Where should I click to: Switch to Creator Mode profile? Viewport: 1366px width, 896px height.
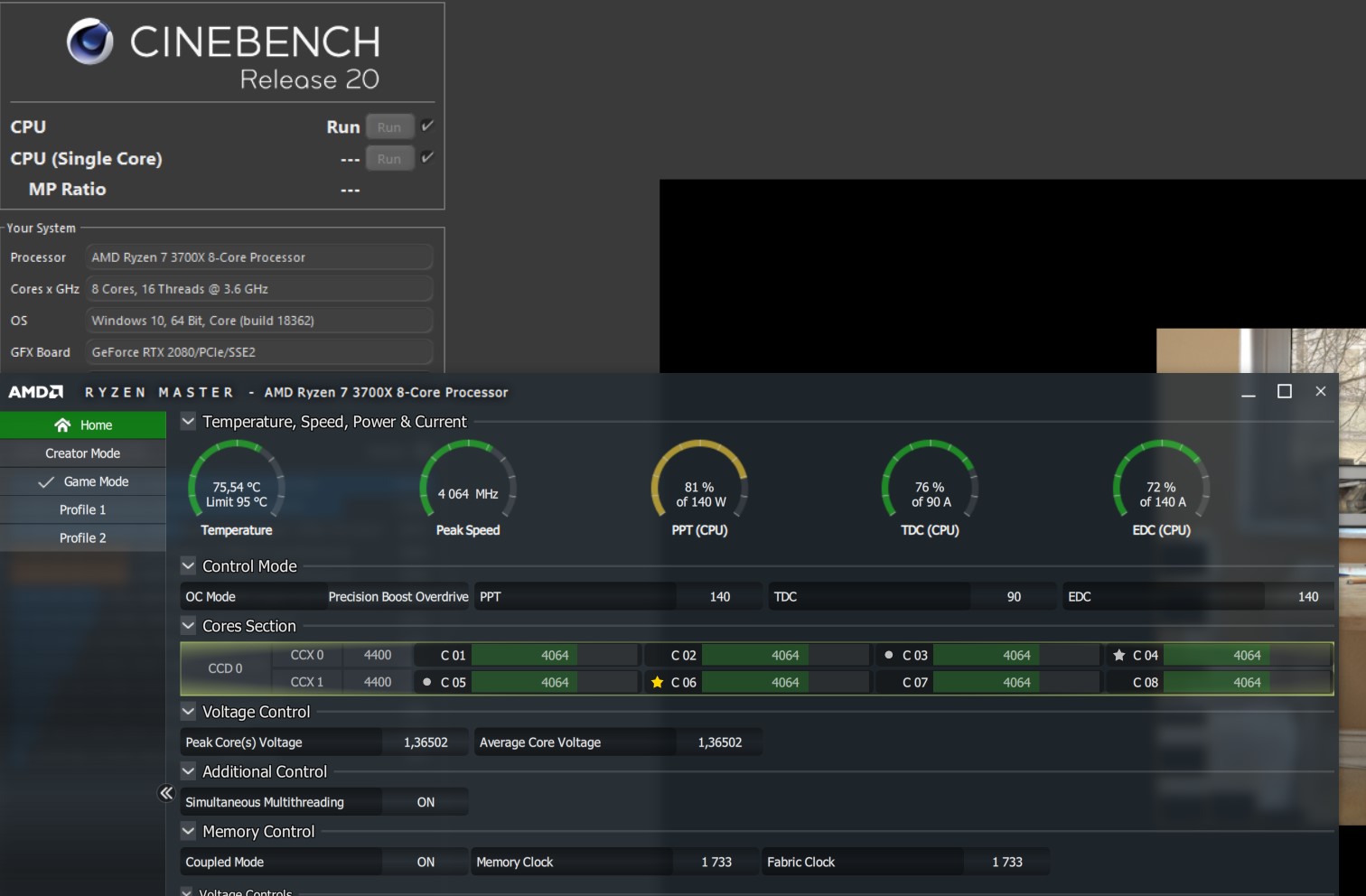(83, 453)
